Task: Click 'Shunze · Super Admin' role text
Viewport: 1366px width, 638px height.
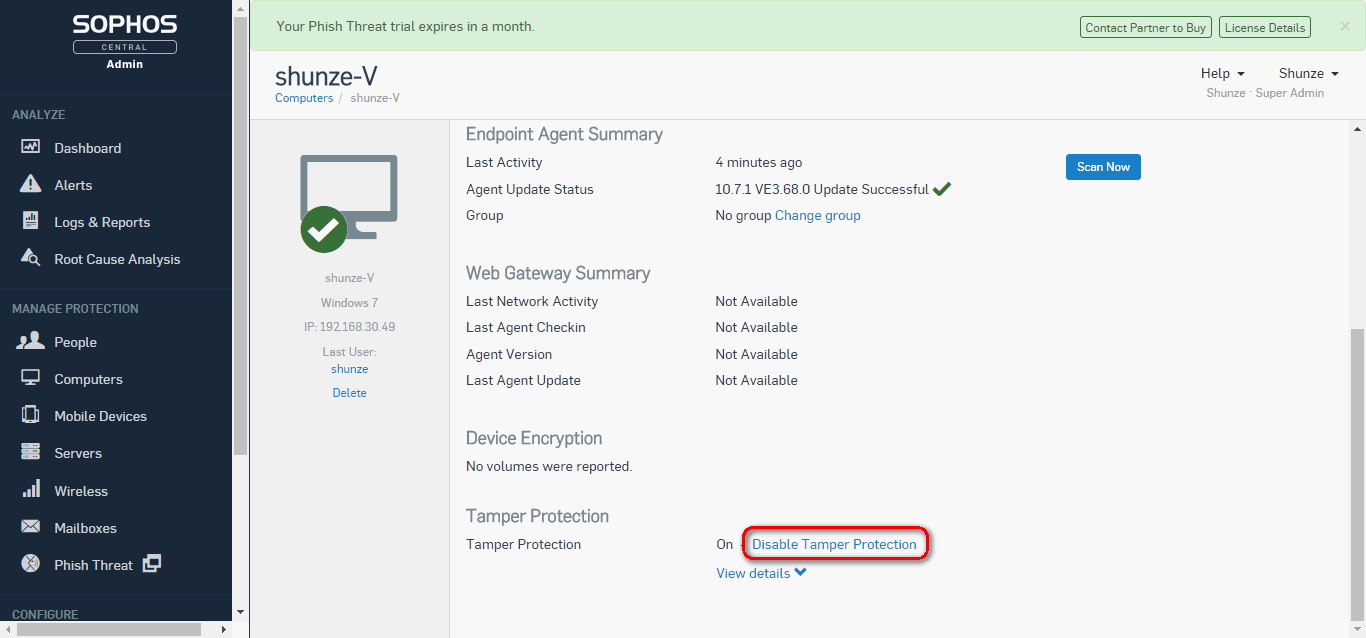Action: (x=1265, y=93)
